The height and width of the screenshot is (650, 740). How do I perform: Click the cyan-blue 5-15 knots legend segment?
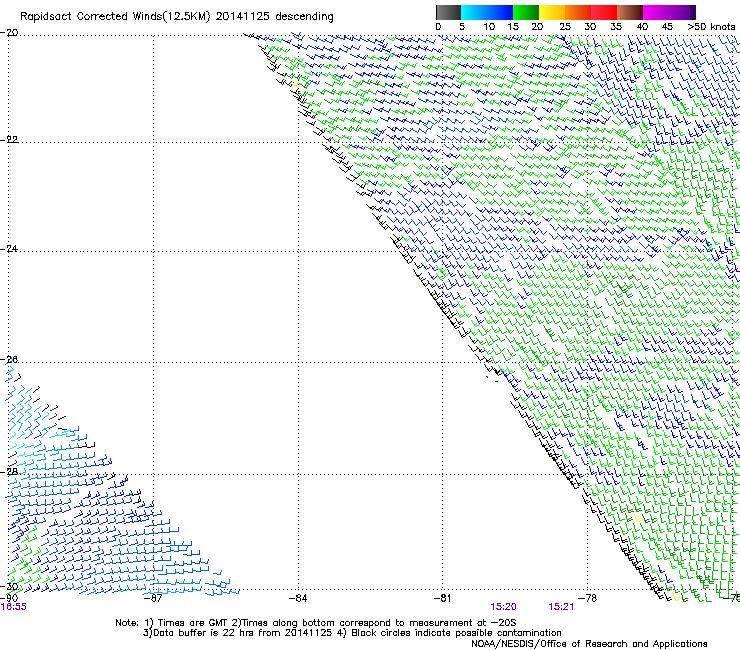(487, 12)
